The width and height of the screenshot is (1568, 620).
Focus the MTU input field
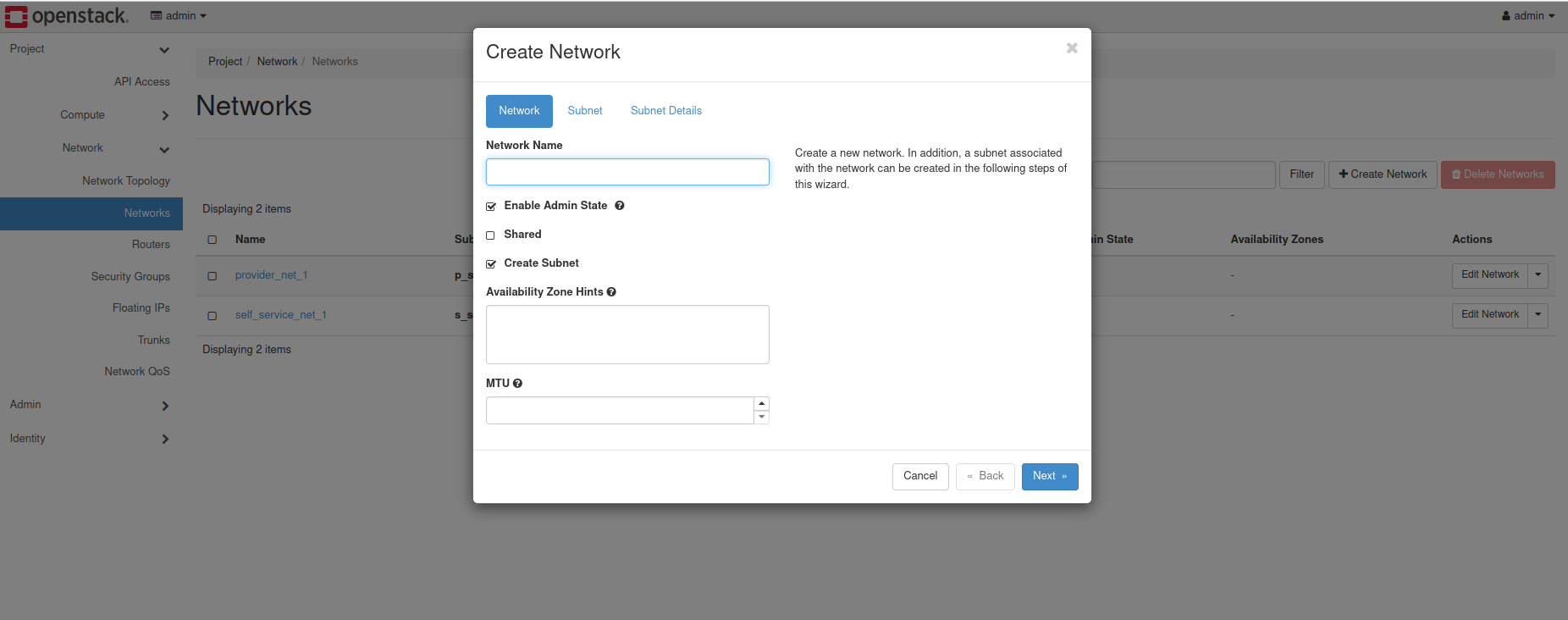620,411
